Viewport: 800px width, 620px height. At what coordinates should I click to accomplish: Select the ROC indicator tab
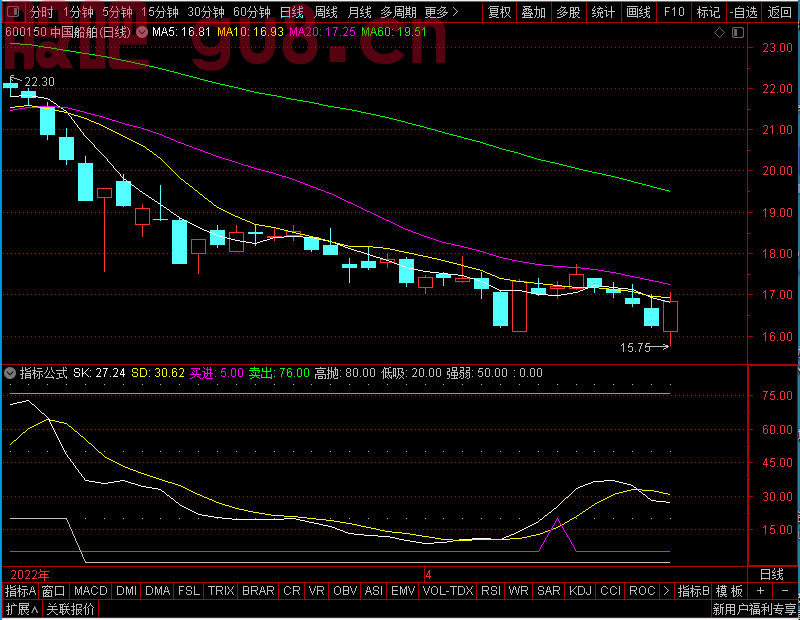tap(642, 591)
